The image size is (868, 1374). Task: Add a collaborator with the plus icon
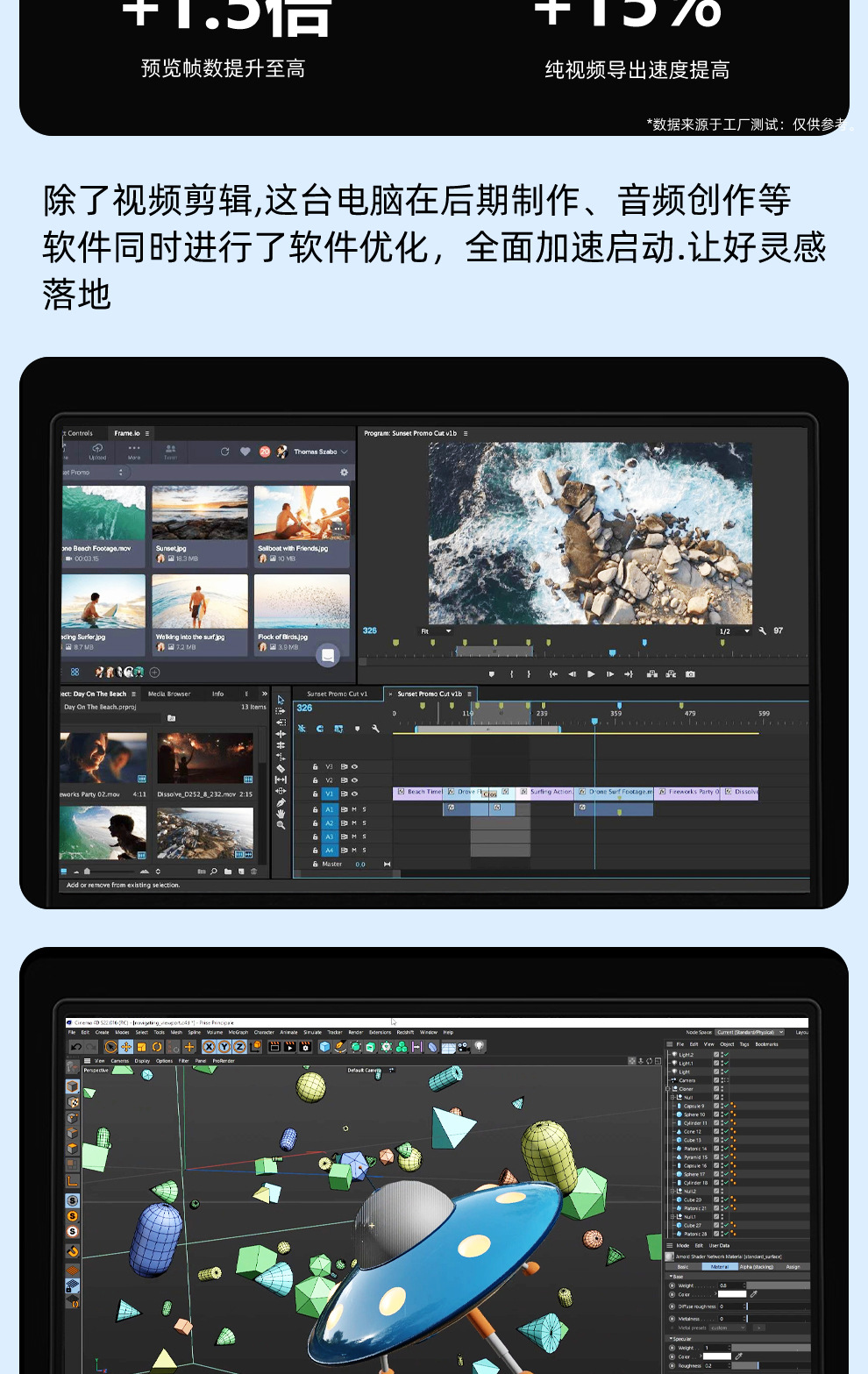coord(154,673)
